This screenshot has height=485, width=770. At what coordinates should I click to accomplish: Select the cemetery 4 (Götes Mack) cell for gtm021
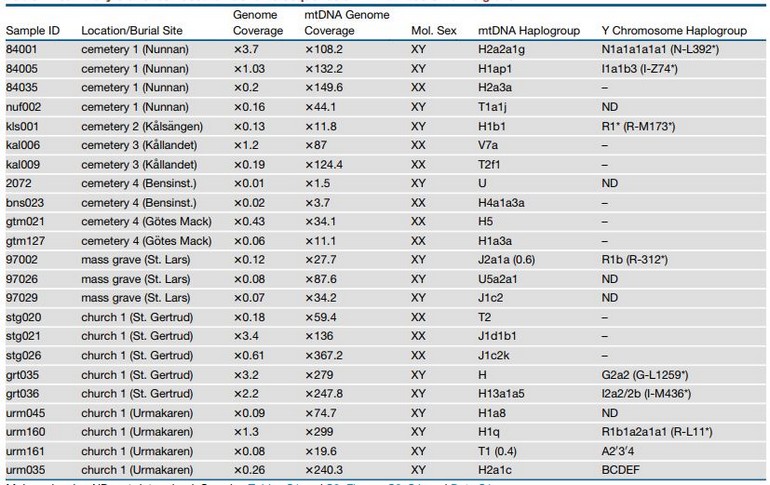(146, 222)
